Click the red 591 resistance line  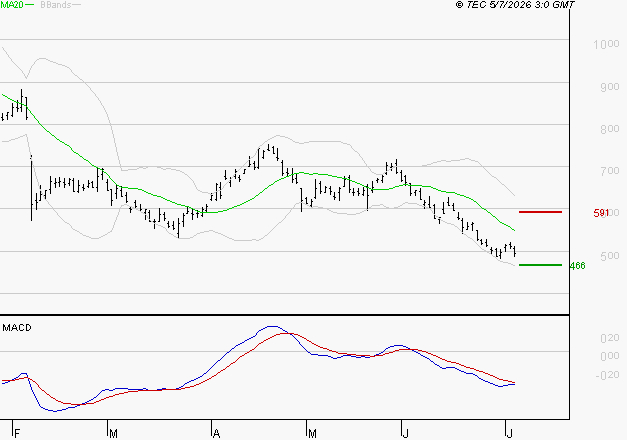[x=540, y=212]
